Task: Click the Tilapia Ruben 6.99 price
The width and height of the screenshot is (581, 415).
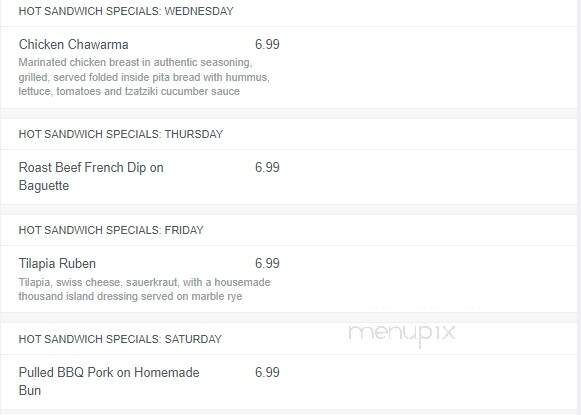Action: (267, 263)
